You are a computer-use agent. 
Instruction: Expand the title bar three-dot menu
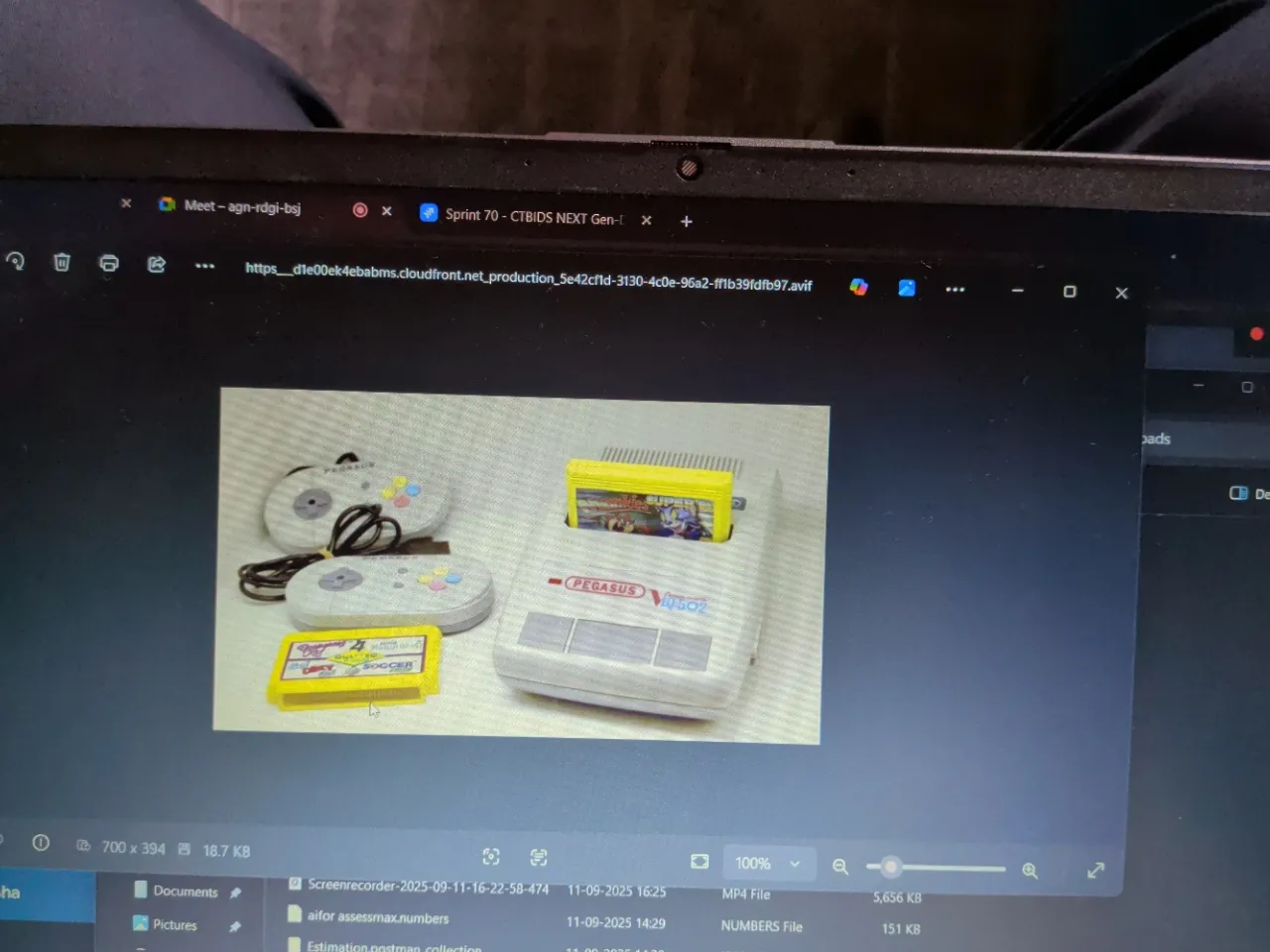(955, 290)
